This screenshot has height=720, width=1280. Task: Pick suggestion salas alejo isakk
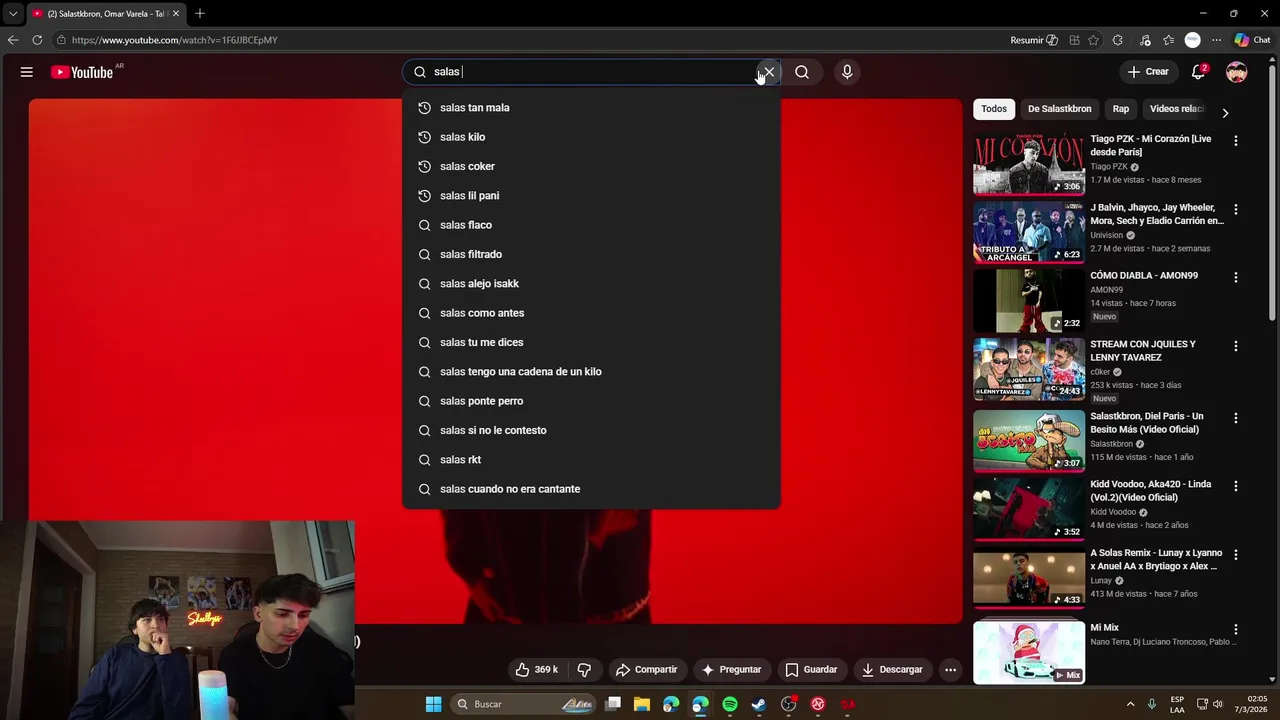pos(591,284)
